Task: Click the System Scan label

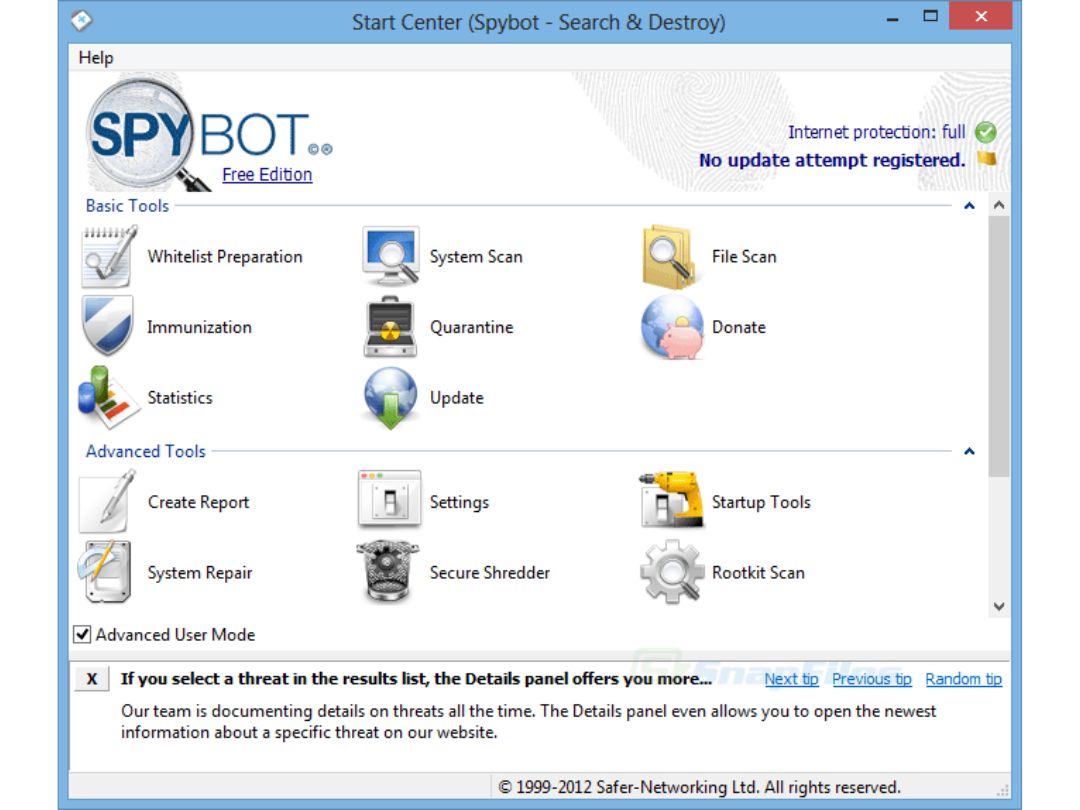Action: pyautogui.click(x=476, y=257)
